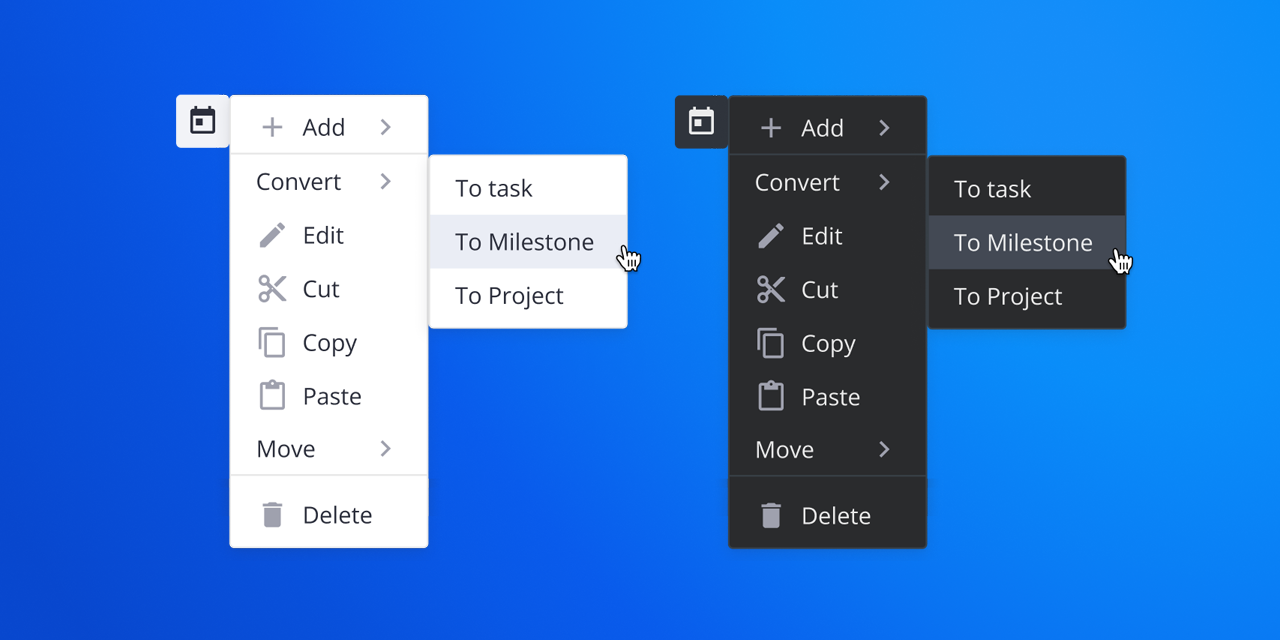Select To task in light submenu

[x=494, y=188]
